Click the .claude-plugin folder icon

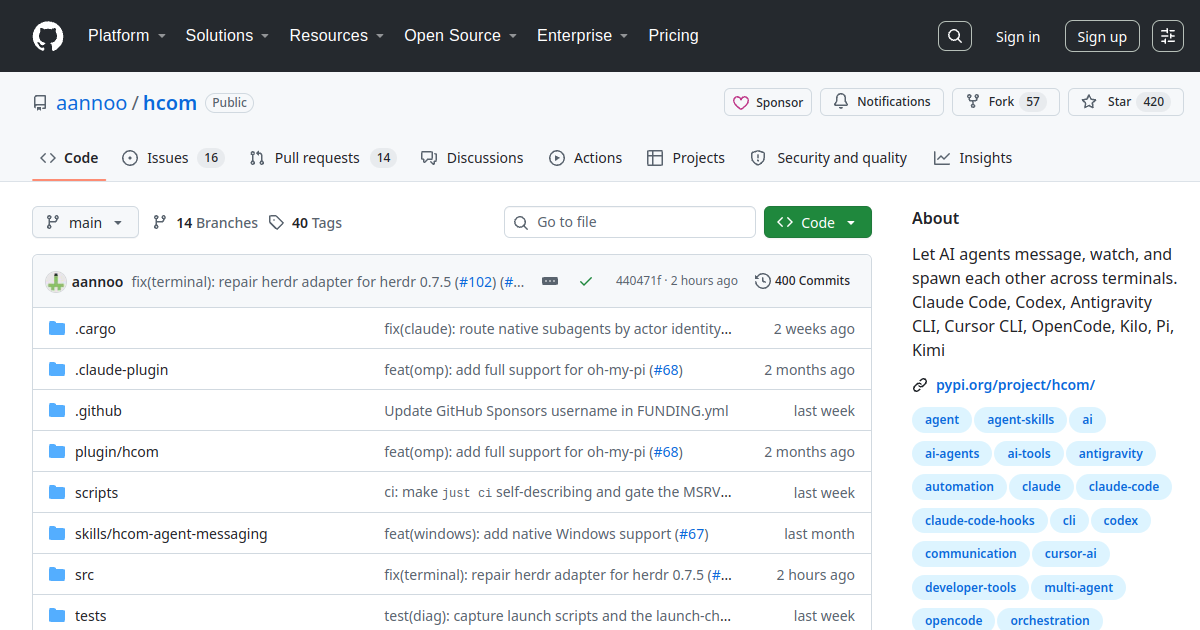(x=57, y=370)
